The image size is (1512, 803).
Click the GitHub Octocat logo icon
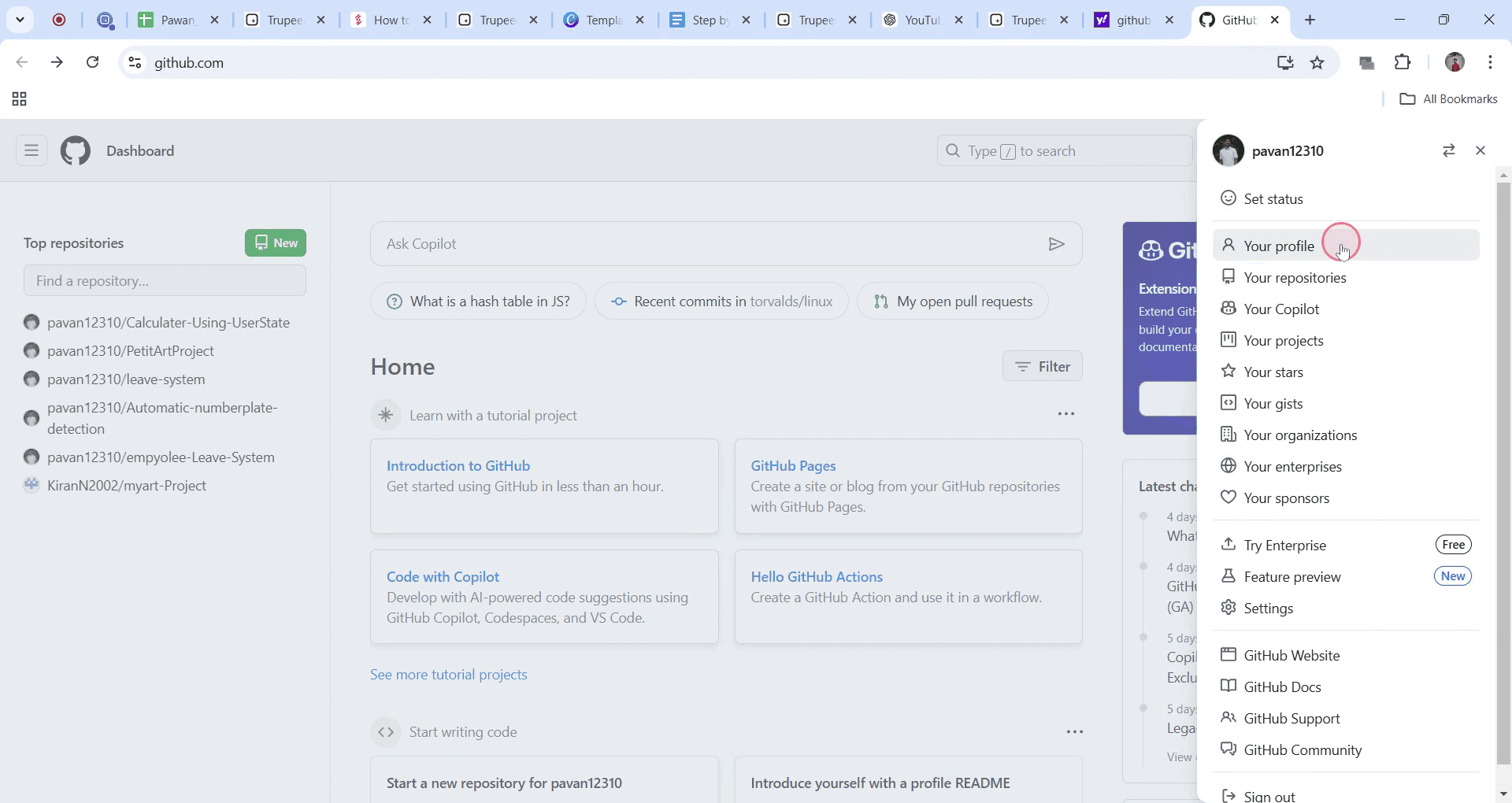[x=76, y=150]
